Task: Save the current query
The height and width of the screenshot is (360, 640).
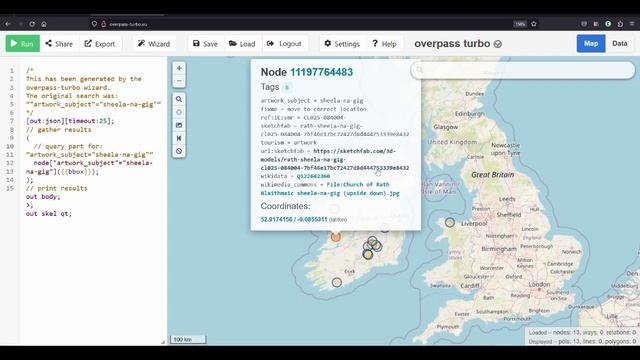Action: coord(205,44)
